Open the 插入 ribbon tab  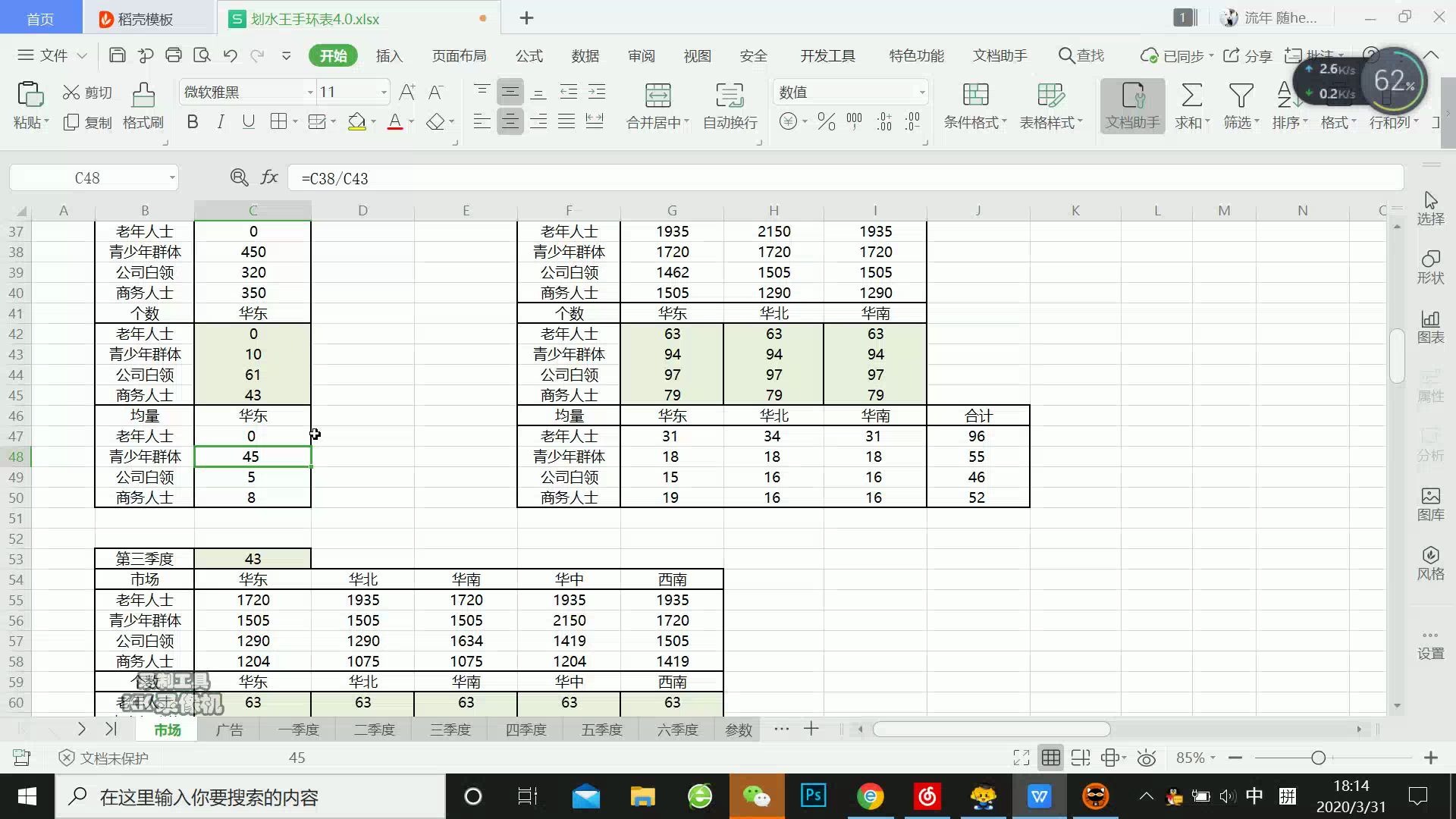click(389, 55)
